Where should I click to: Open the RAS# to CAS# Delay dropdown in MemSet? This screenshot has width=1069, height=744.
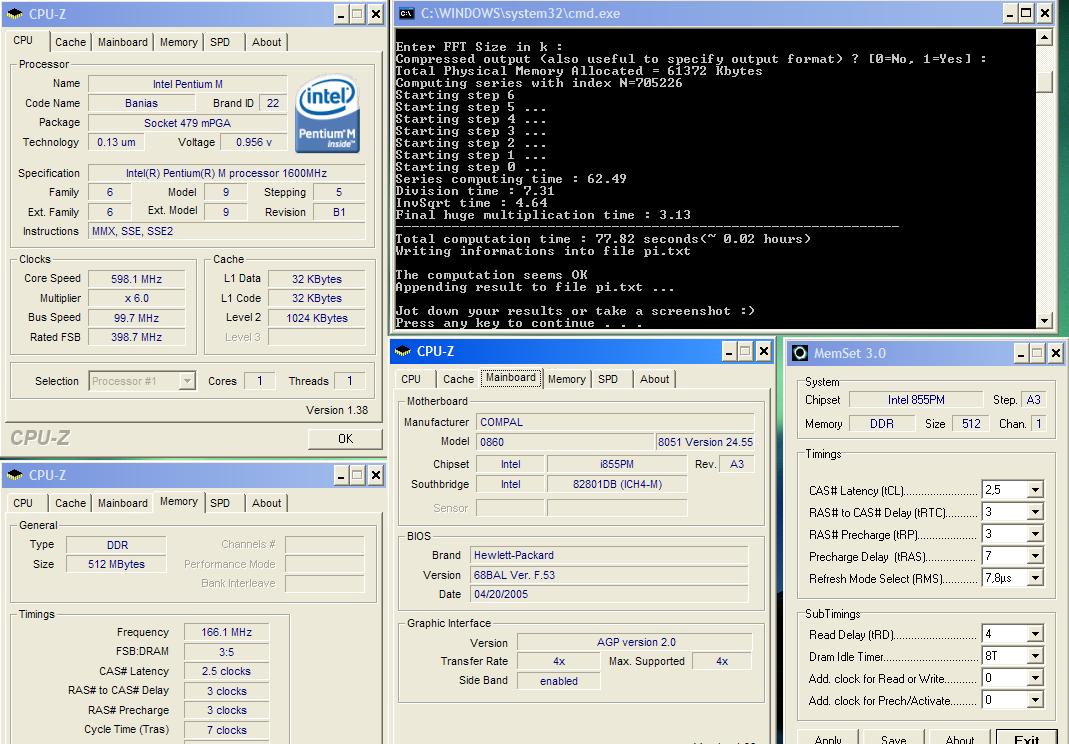click(1035, 511)
